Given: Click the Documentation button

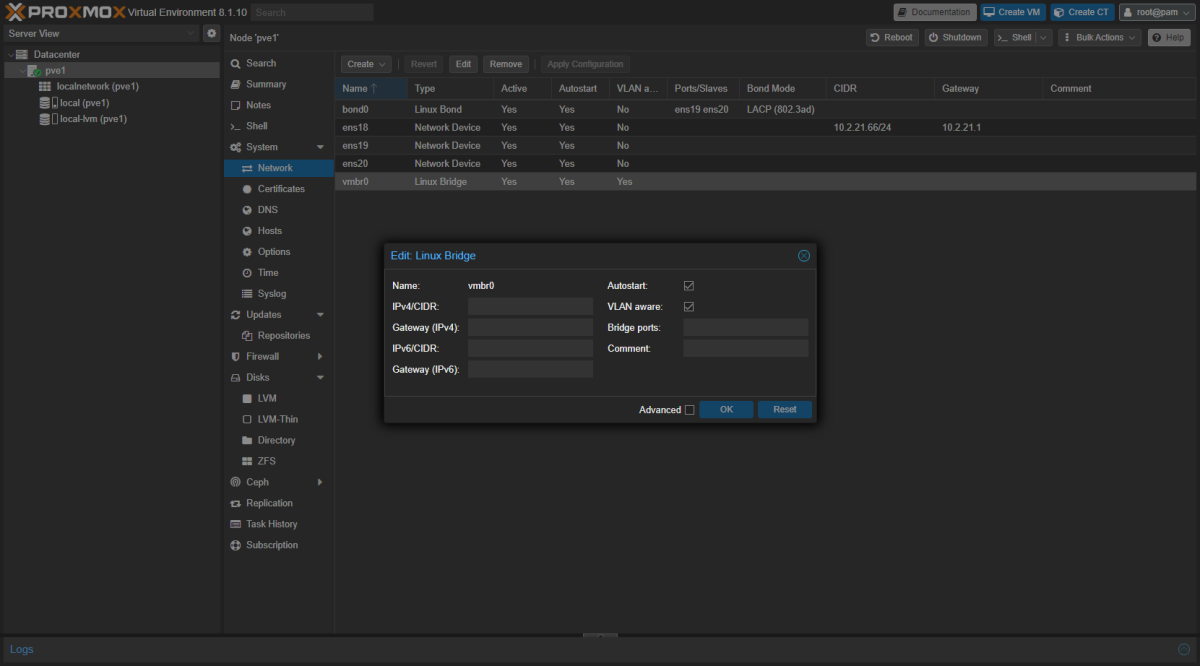Looking at the screenshot, I should pos(935,12).
